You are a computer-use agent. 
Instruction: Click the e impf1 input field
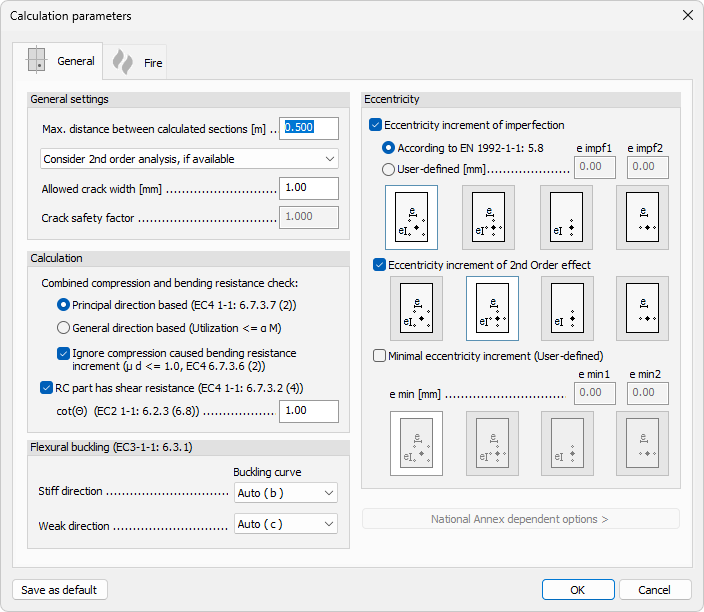point(594,167)
